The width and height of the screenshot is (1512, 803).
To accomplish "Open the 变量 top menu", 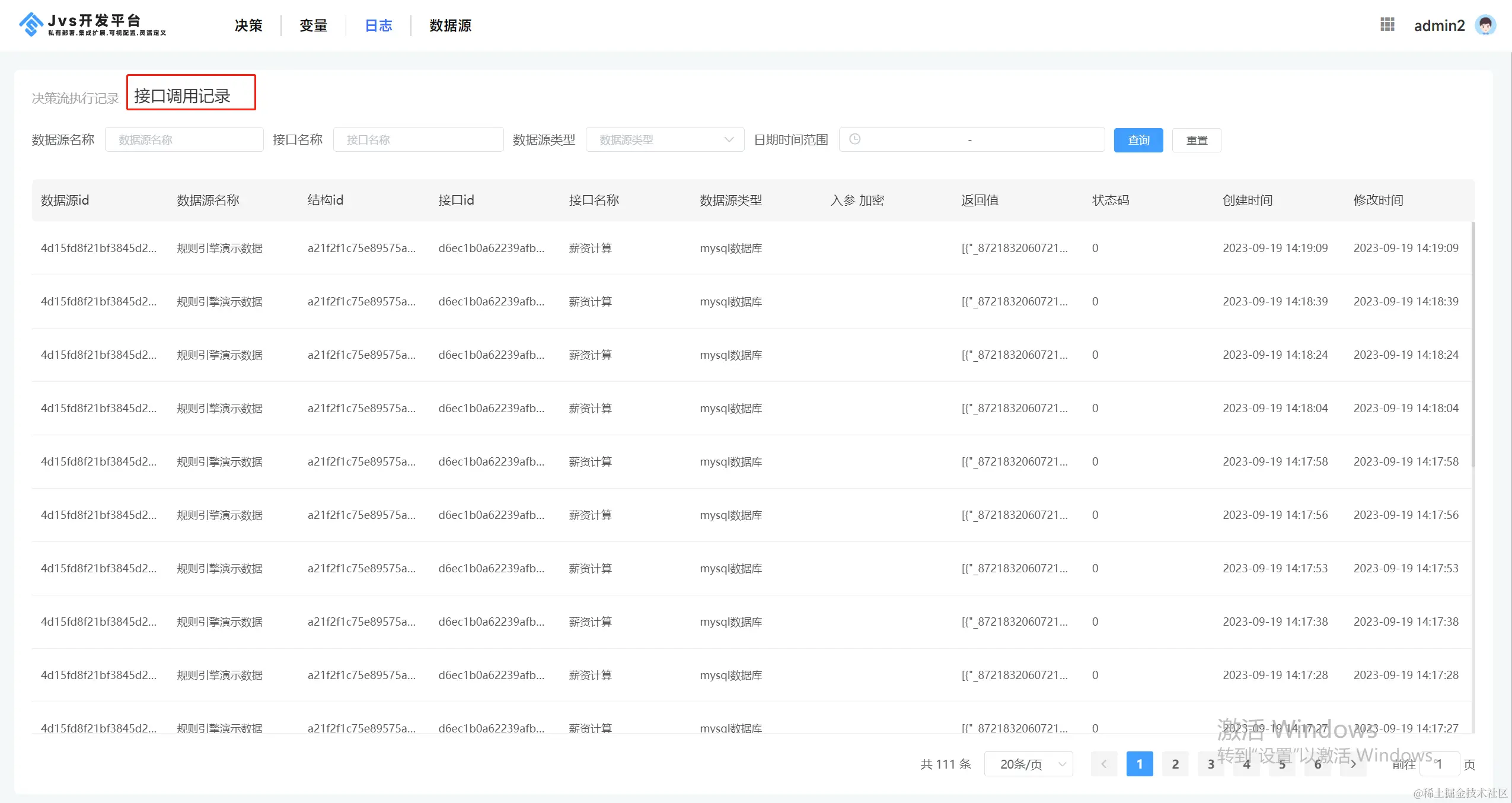I will coord(313,26).
